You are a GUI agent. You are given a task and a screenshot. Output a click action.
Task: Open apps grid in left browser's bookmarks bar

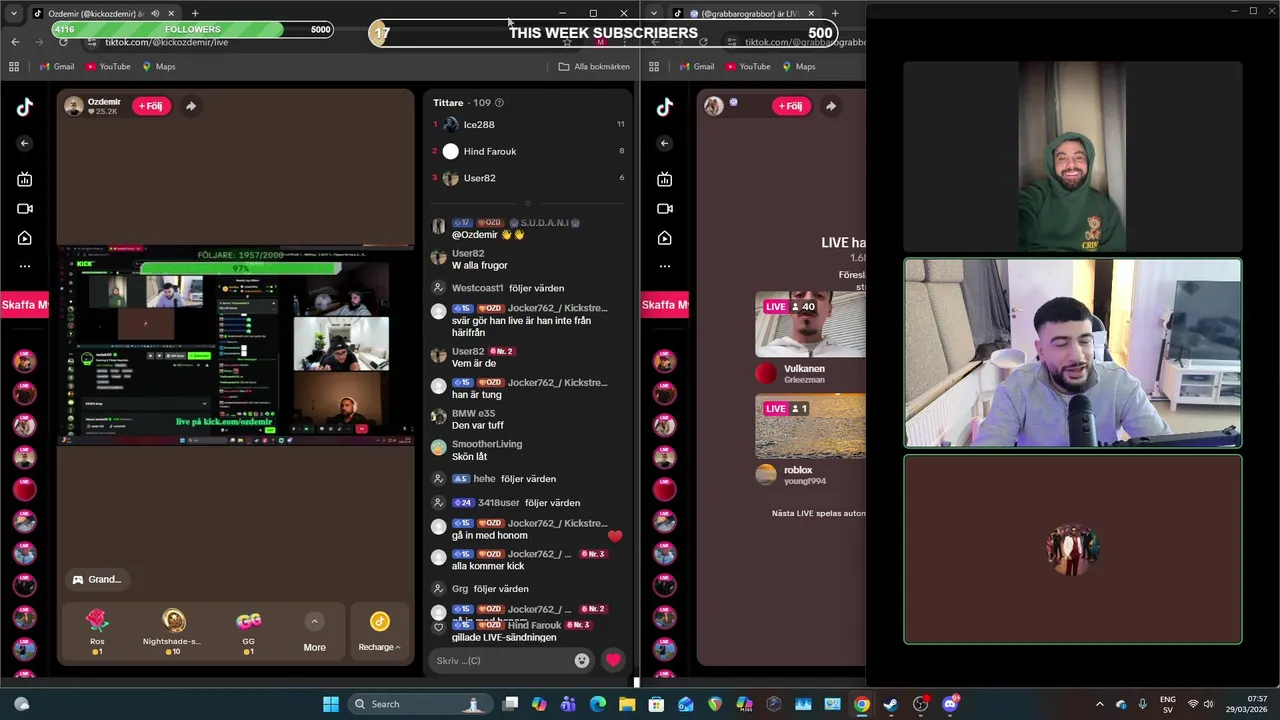click(x=14, y=67)
